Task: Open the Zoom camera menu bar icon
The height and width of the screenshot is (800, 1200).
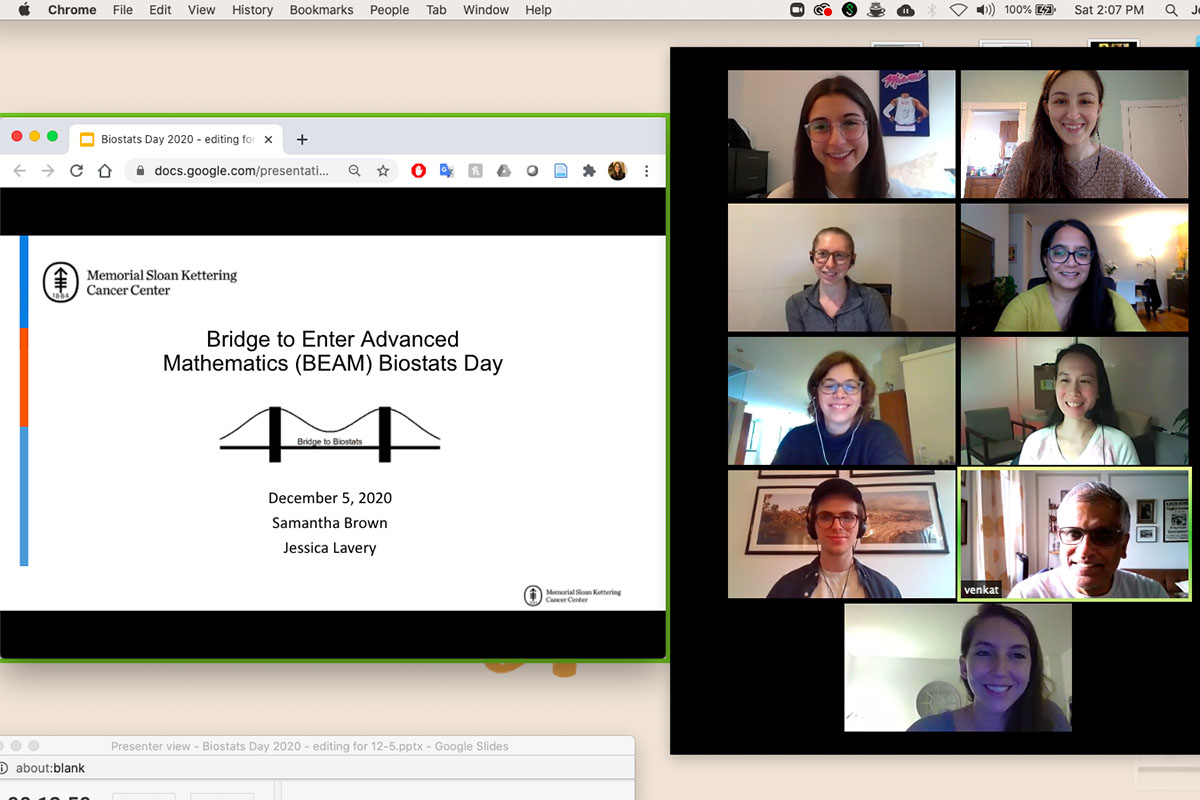Action: coord(797,10)
